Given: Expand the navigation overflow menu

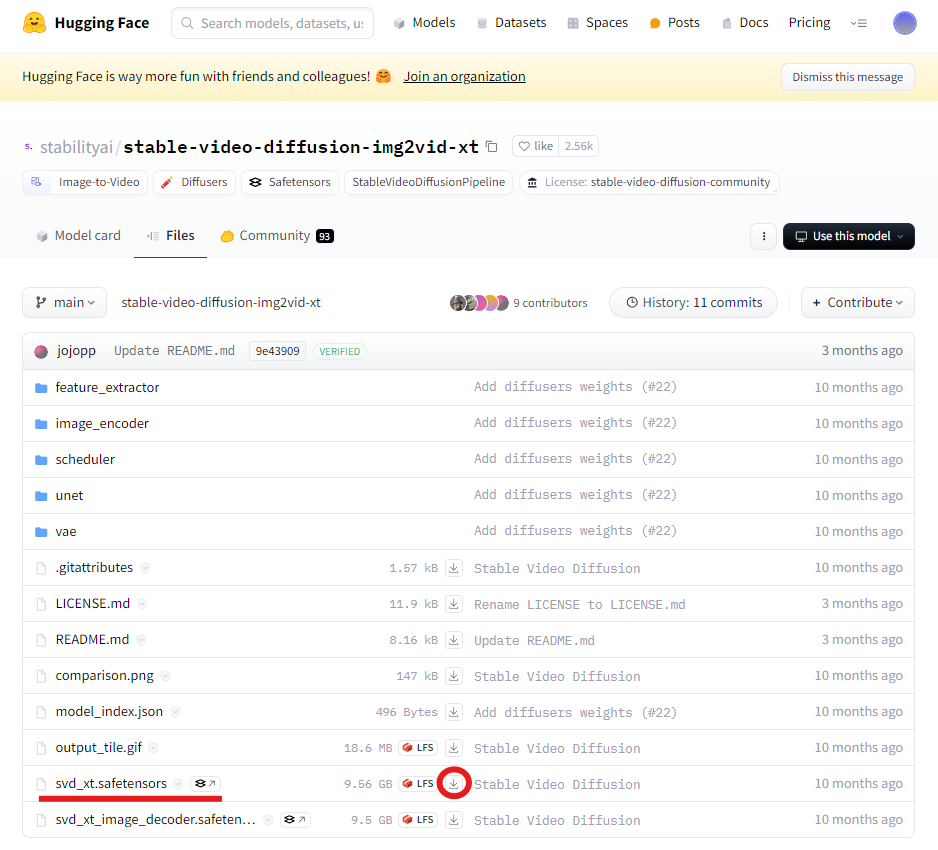Looking at the screenshot, I should tap(858, 23).
